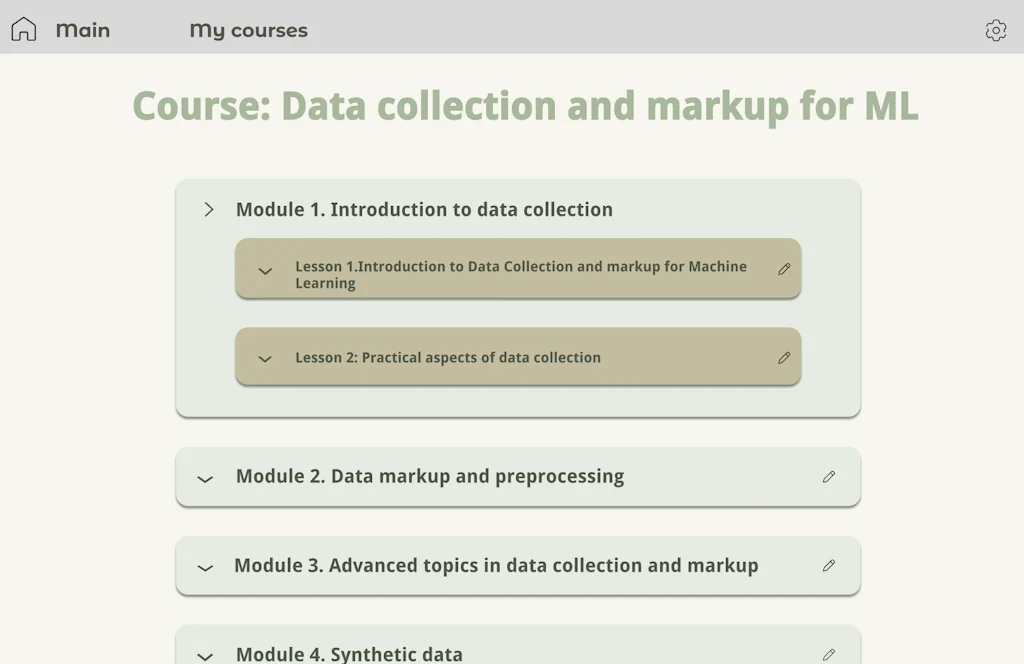Edit Lesson 2 using its pencil icon
Screen dimensions: 1024x664
(x=784, y=356)
